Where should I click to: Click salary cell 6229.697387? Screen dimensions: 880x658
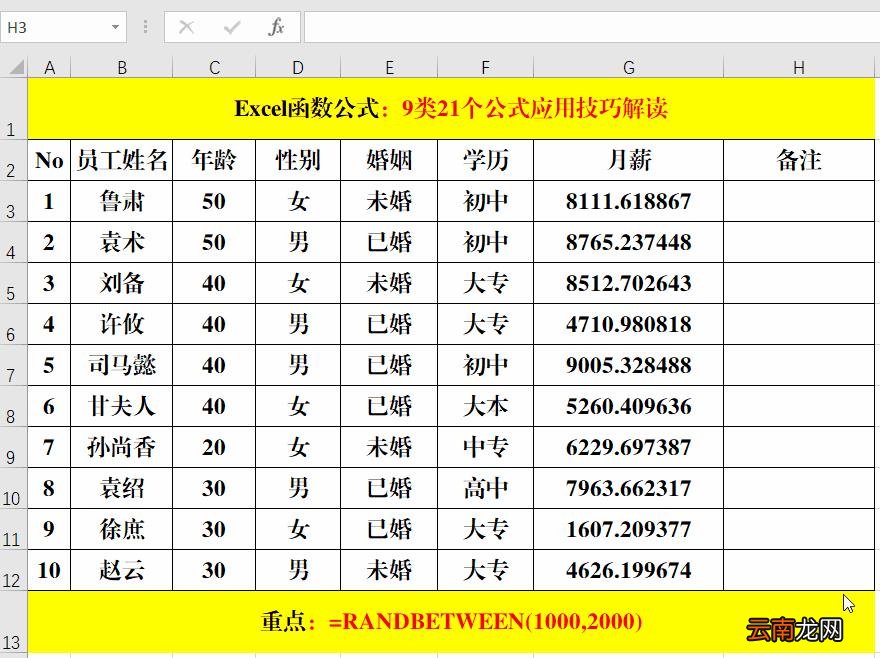pyautogui.click(x=629, y=447)
